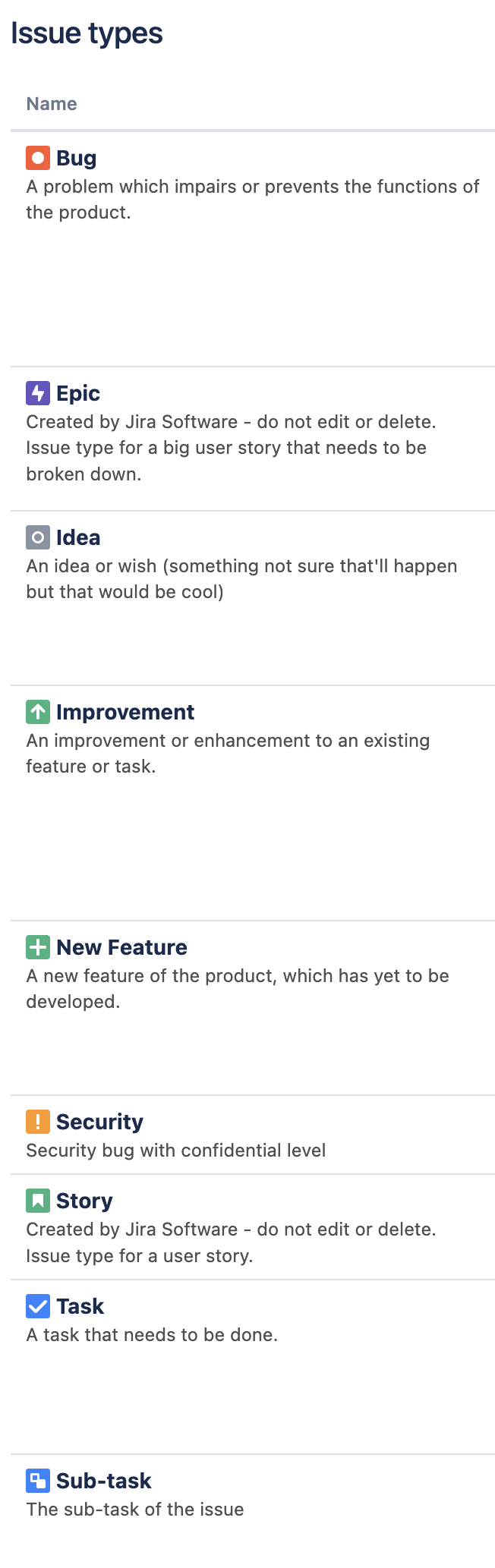Click the green Improvement arrow icon
495x1568 pixels.
pyautogui.click(x=38, y=712)
